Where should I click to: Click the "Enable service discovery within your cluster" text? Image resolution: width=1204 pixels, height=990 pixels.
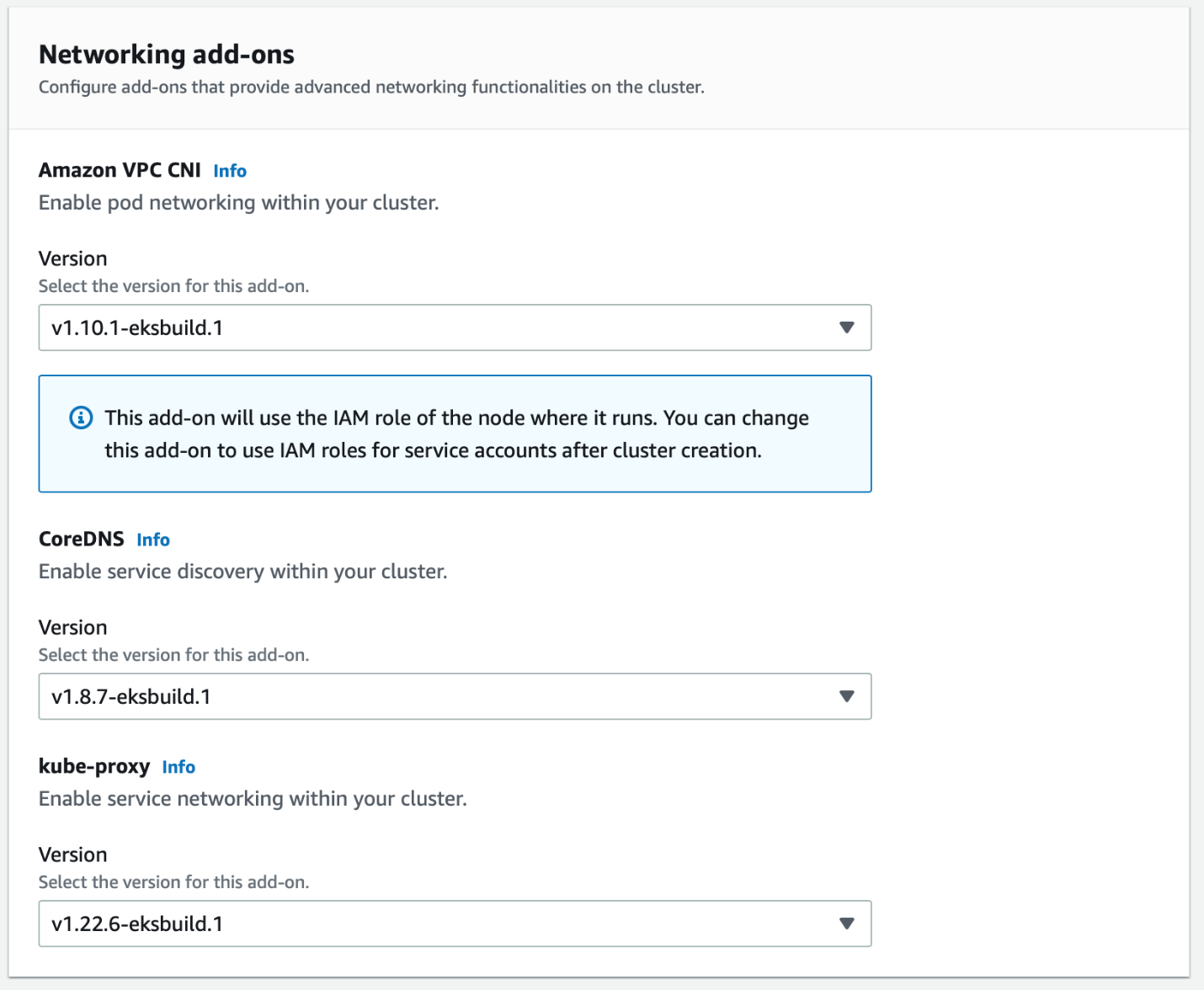pyautogui.click(x=243, y=572)
